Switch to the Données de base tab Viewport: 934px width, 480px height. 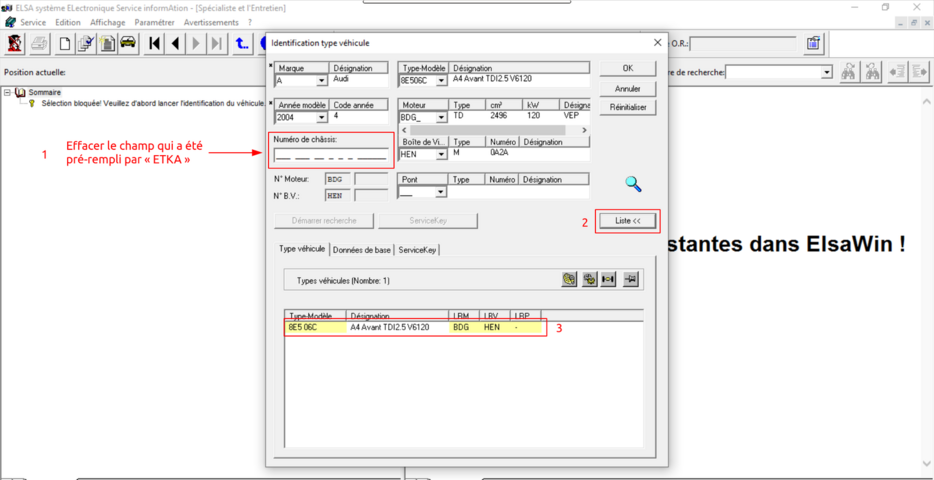pyautogui.click(x=362, y=250)
